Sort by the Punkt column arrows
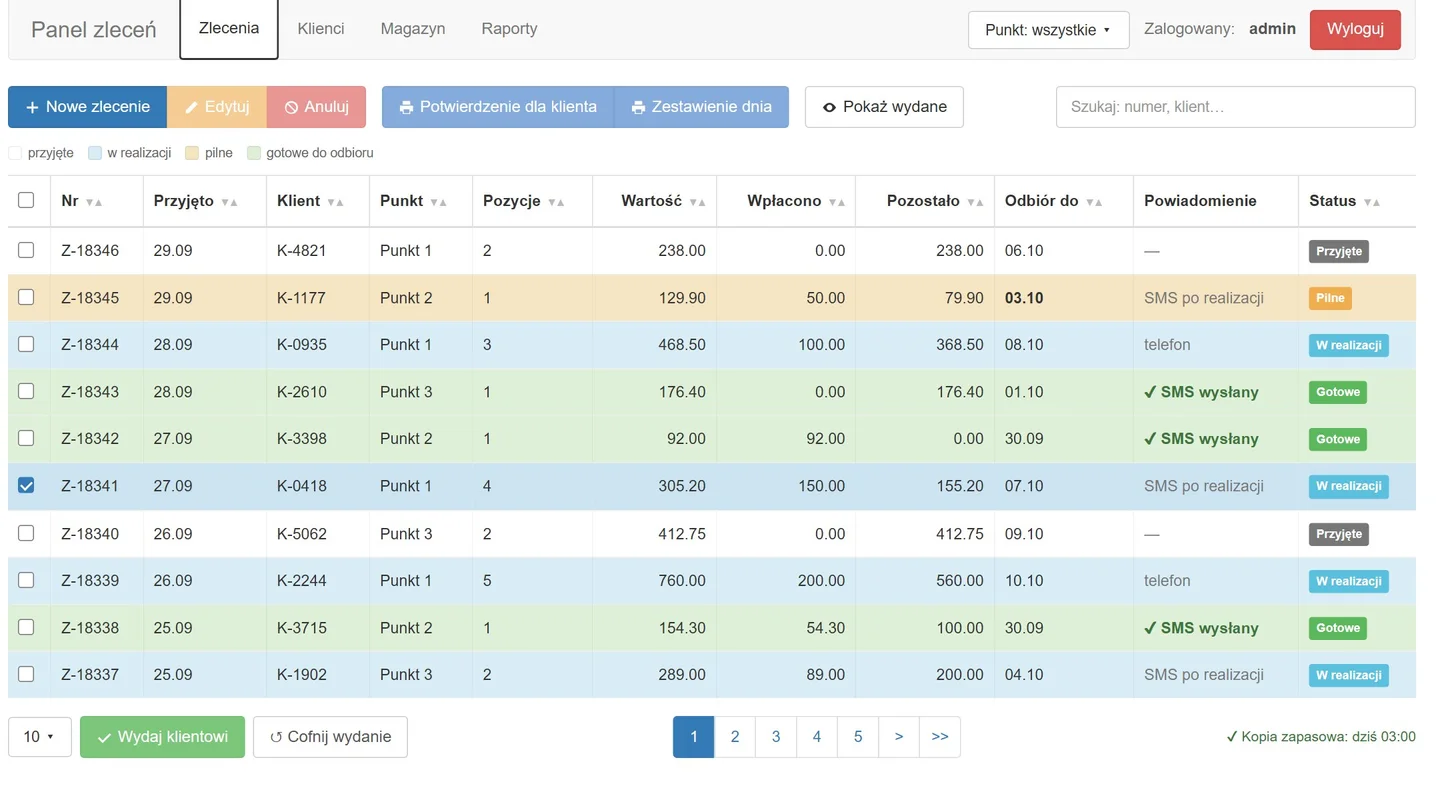Viewport: 1440px width, 800px height. [439, 202]
